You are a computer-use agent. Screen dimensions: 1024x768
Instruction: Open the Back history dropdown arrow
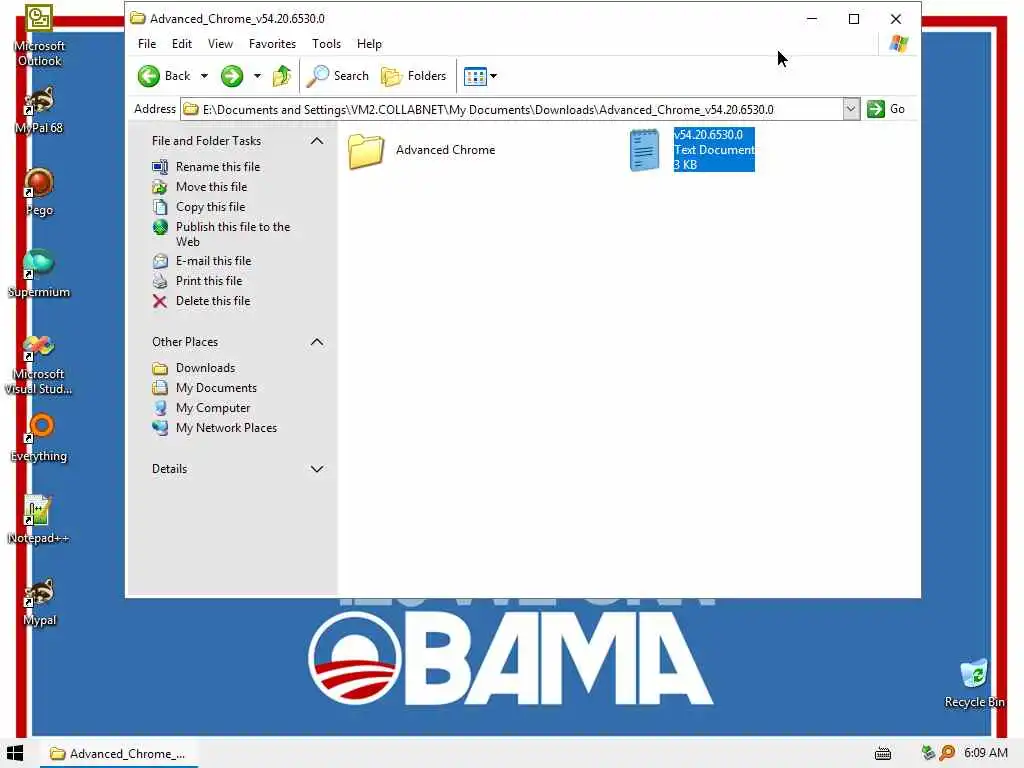204,76
